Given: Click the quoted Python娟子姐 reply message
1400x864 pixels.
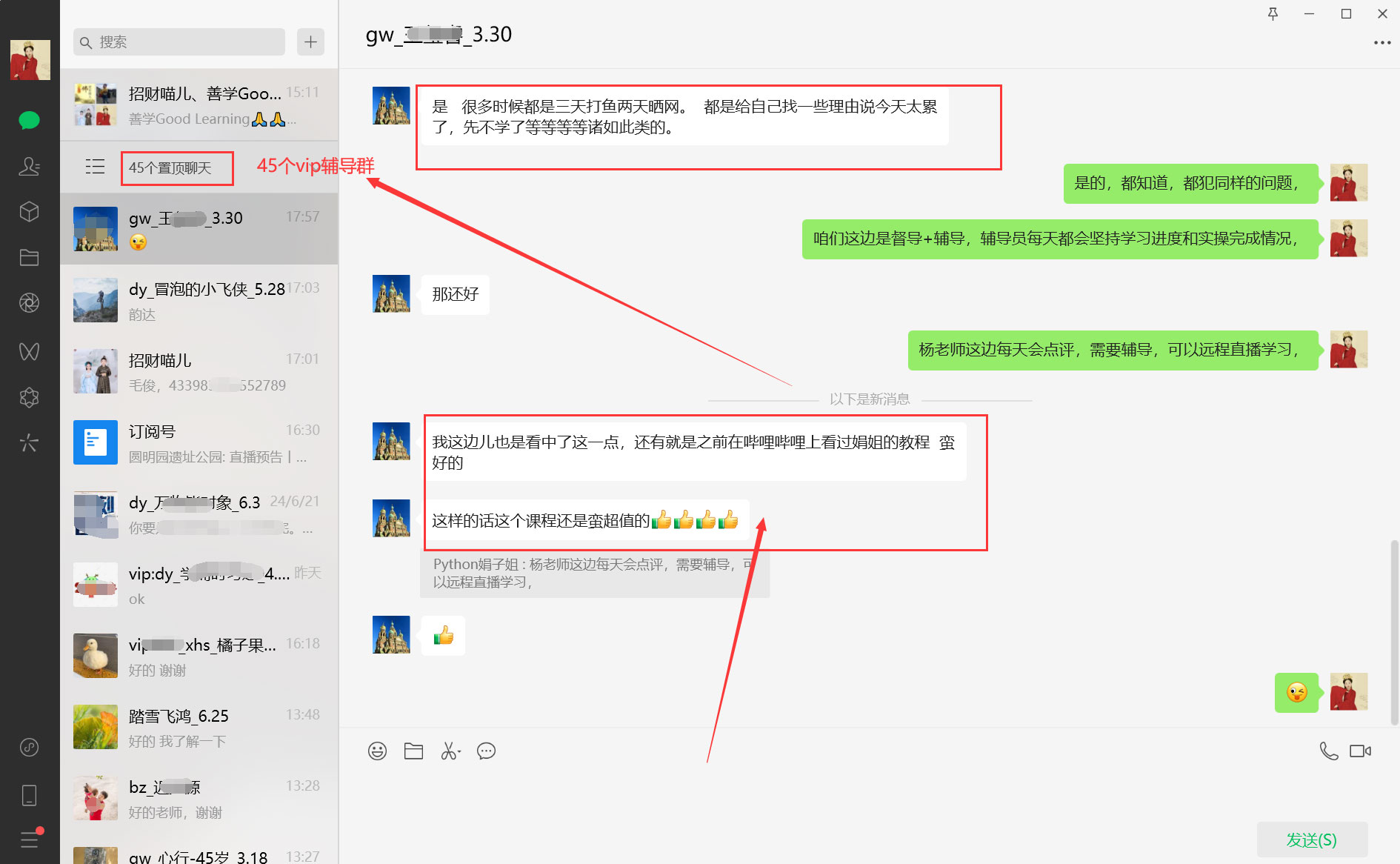Looking at the screenshot, I should click(594, 574).
